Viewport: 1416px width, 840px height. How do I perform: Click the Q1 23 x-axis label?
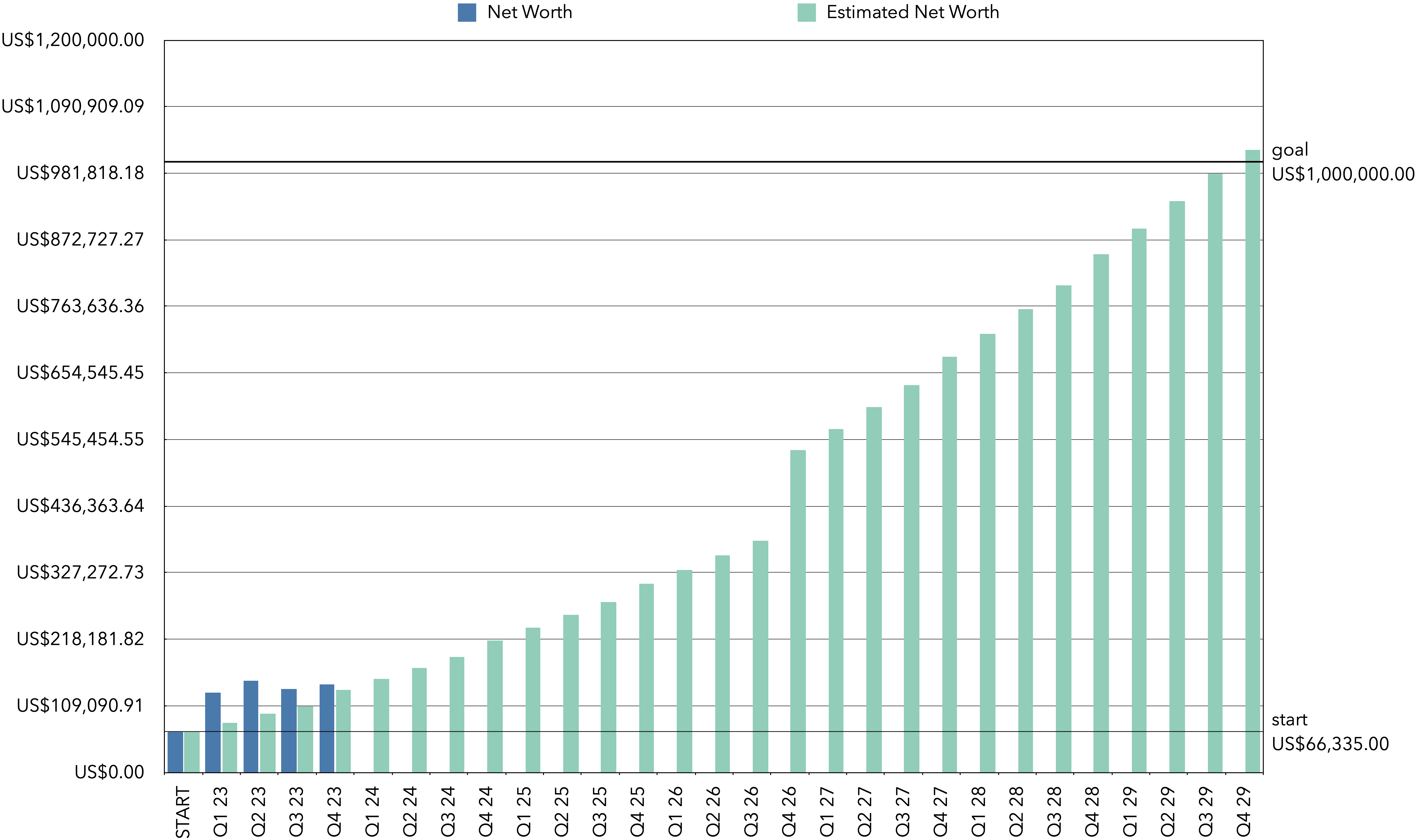[221, 812]
